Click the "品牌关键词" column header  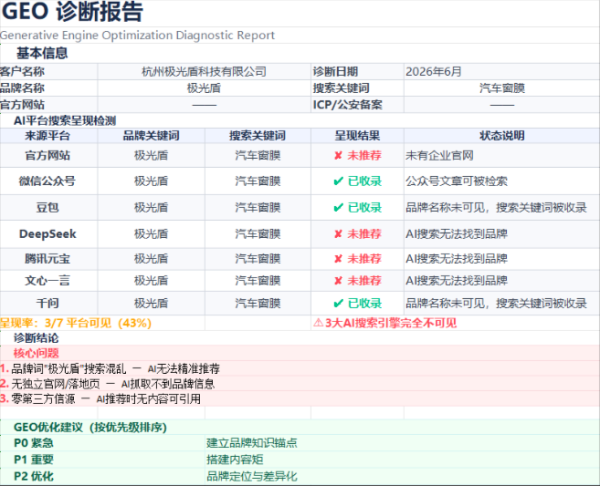point(151,135)
